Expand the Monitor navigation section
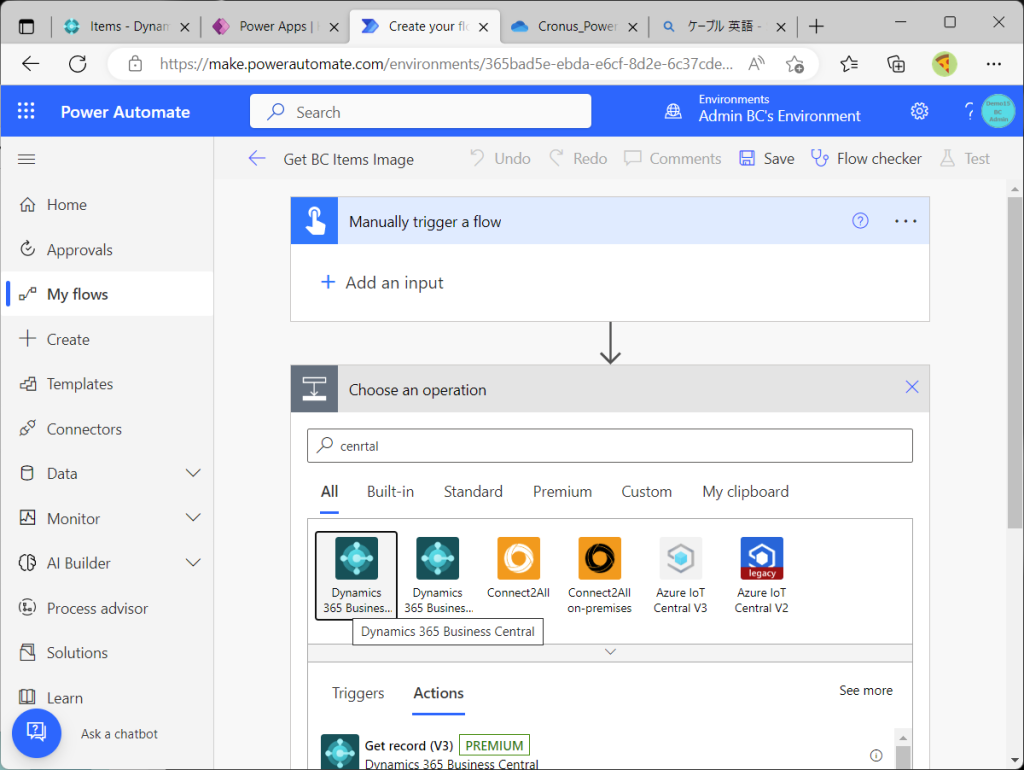 [193, 518]
